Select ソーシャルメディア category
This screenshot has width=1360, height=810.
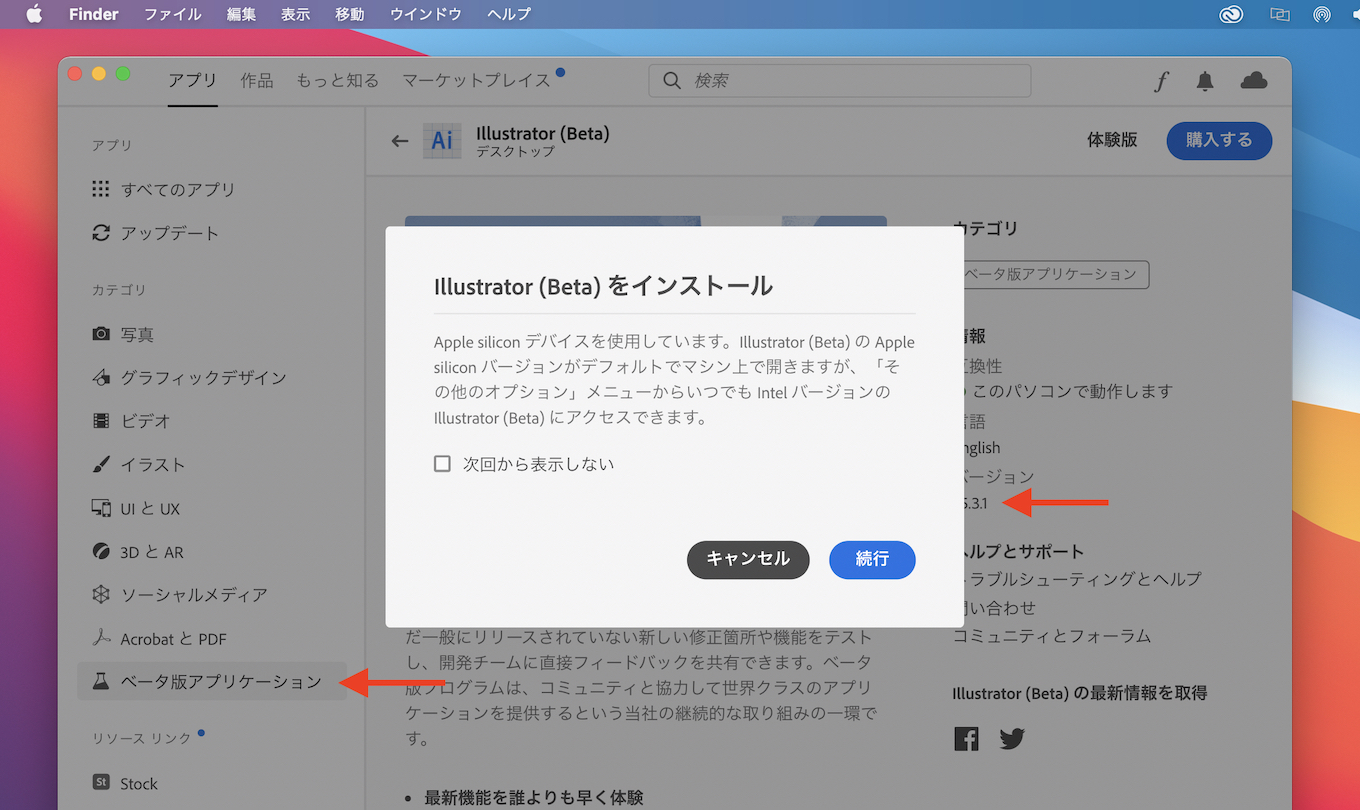(x=179, y=595)
